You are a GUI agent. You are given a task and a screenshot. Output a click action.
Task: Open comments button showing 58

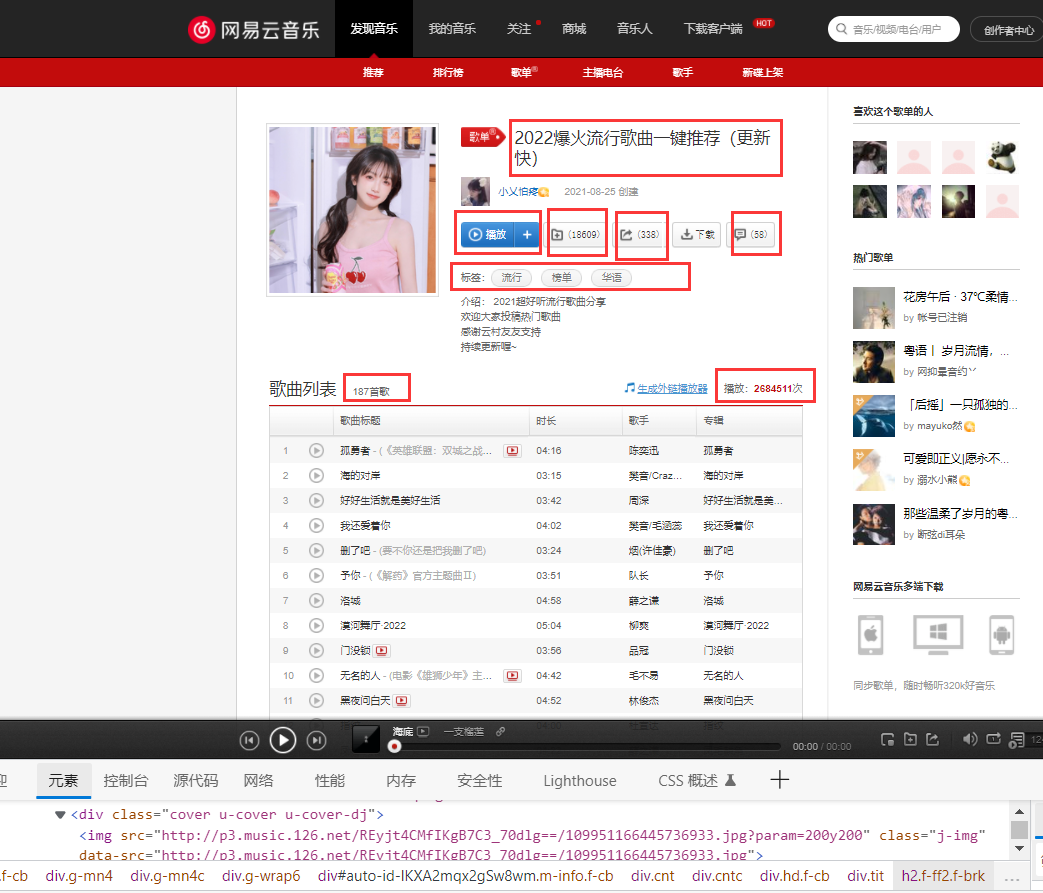point(751,234)
